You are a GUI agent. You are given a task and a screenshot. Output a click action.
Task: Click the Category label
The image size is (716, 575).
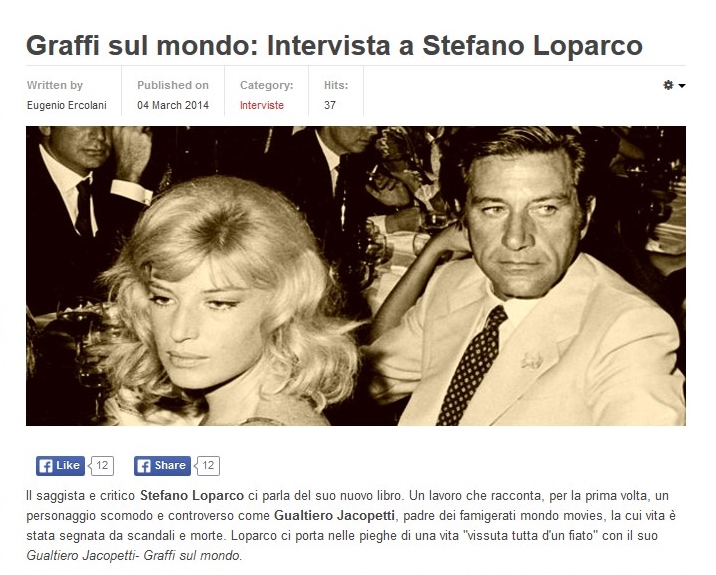(x=267, y=85)
